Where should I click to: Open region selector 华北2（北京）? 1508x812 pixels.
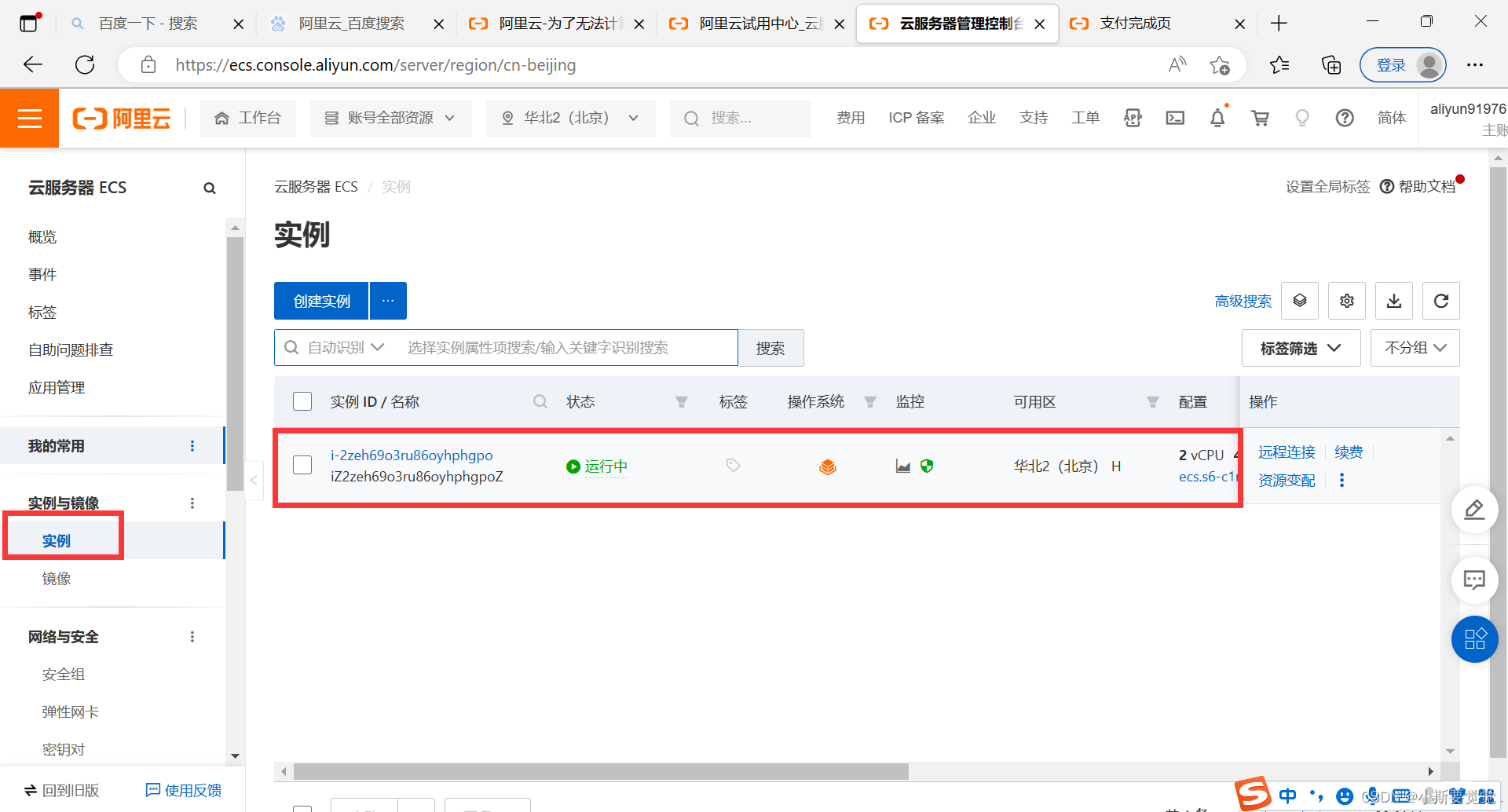[570, 118]
